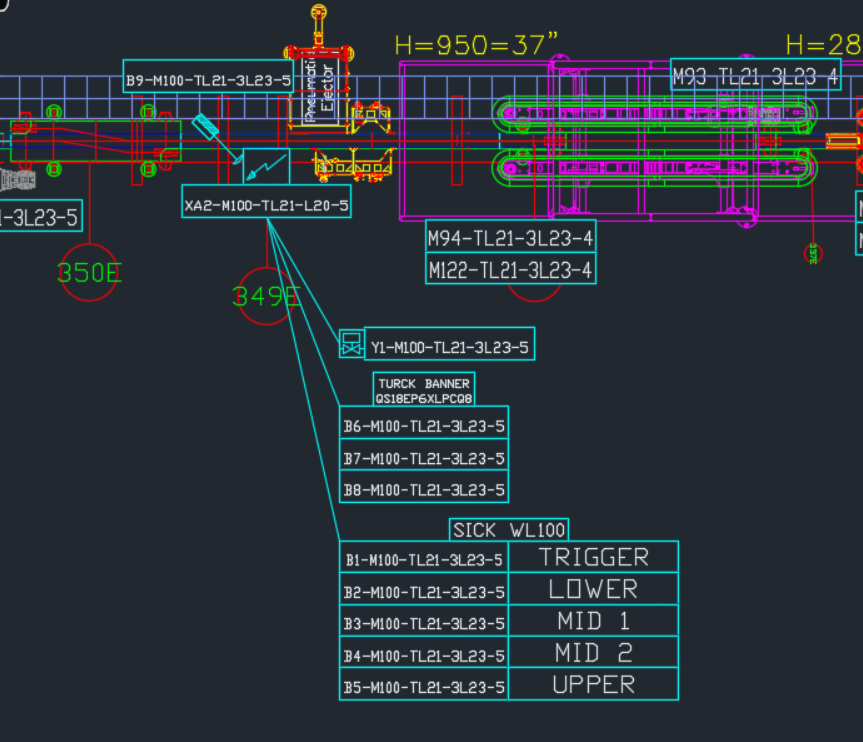Viewport: 863px width, 742px height.
Task: Select the B2-M100-TL21-3L23-5 cell
Action: pyautogui.click(x=424, y=589)
